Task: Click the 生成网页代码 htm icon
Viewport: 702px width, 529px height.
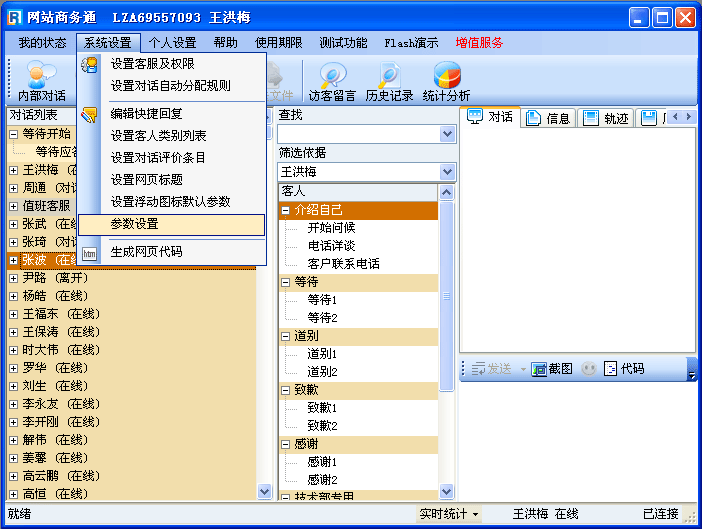Action: click(x=90, y=252)
